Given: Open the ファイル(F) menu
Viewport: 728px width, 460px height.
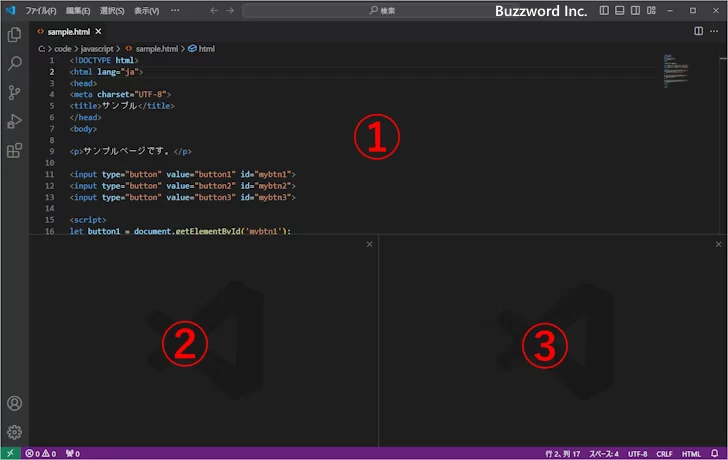Looking at the screenshot, I should (x=41, y=10).
